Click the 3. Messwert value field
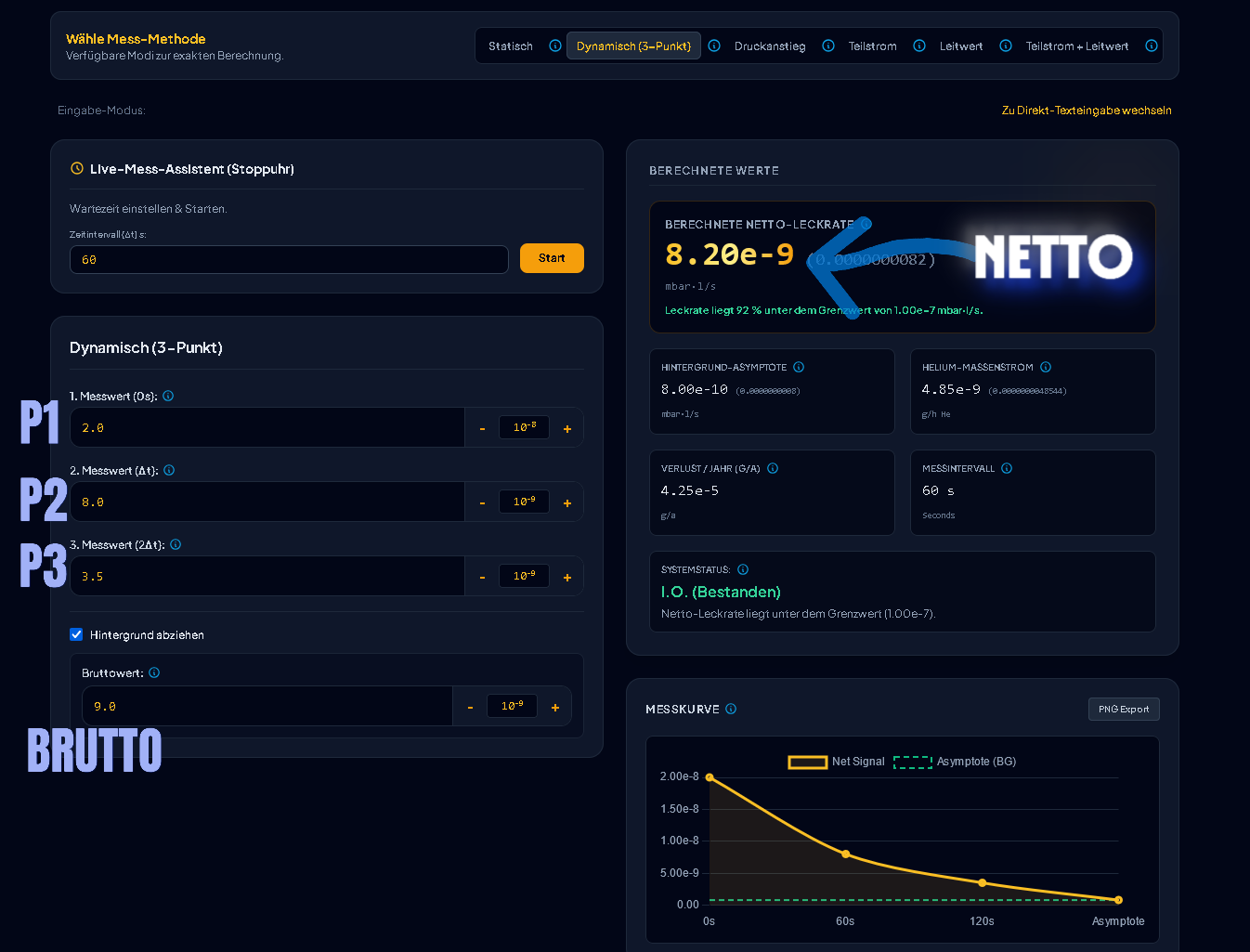Screen dimensions: 1250x952 coord(267,576)
